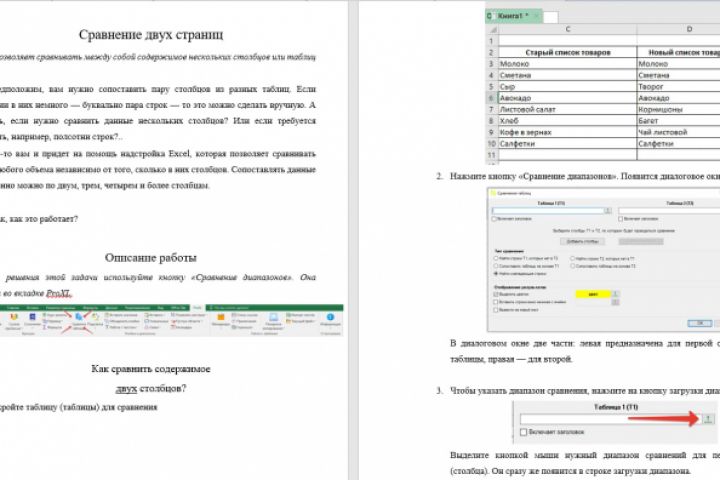Click the first Сумма прописью ribbon icon
Viewport: 720px width, 480px height.
[14, 316]
